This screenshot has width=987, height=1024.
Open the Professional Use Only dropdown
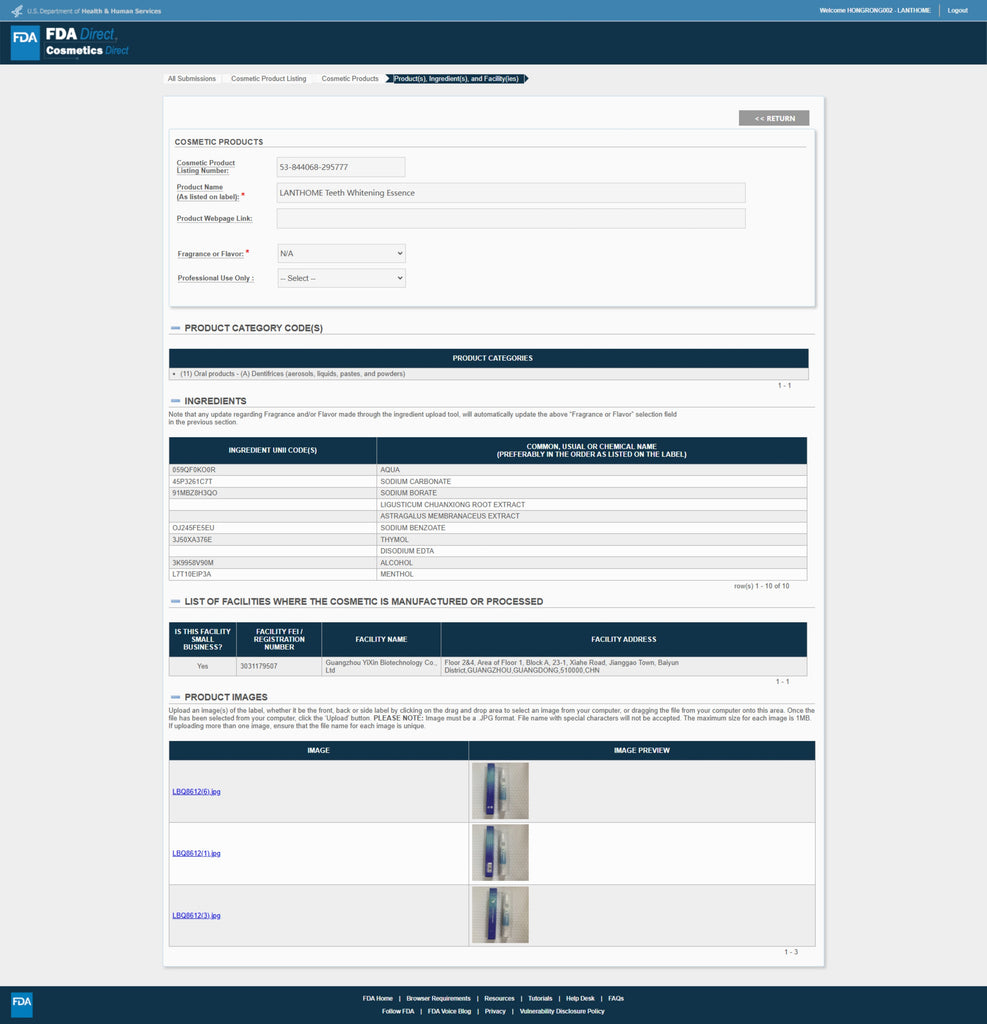click(341, 278)
